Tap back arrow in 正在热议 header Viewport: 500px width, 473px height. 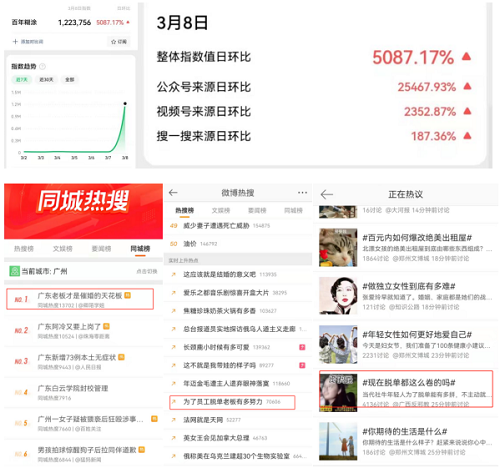point(327,194)
